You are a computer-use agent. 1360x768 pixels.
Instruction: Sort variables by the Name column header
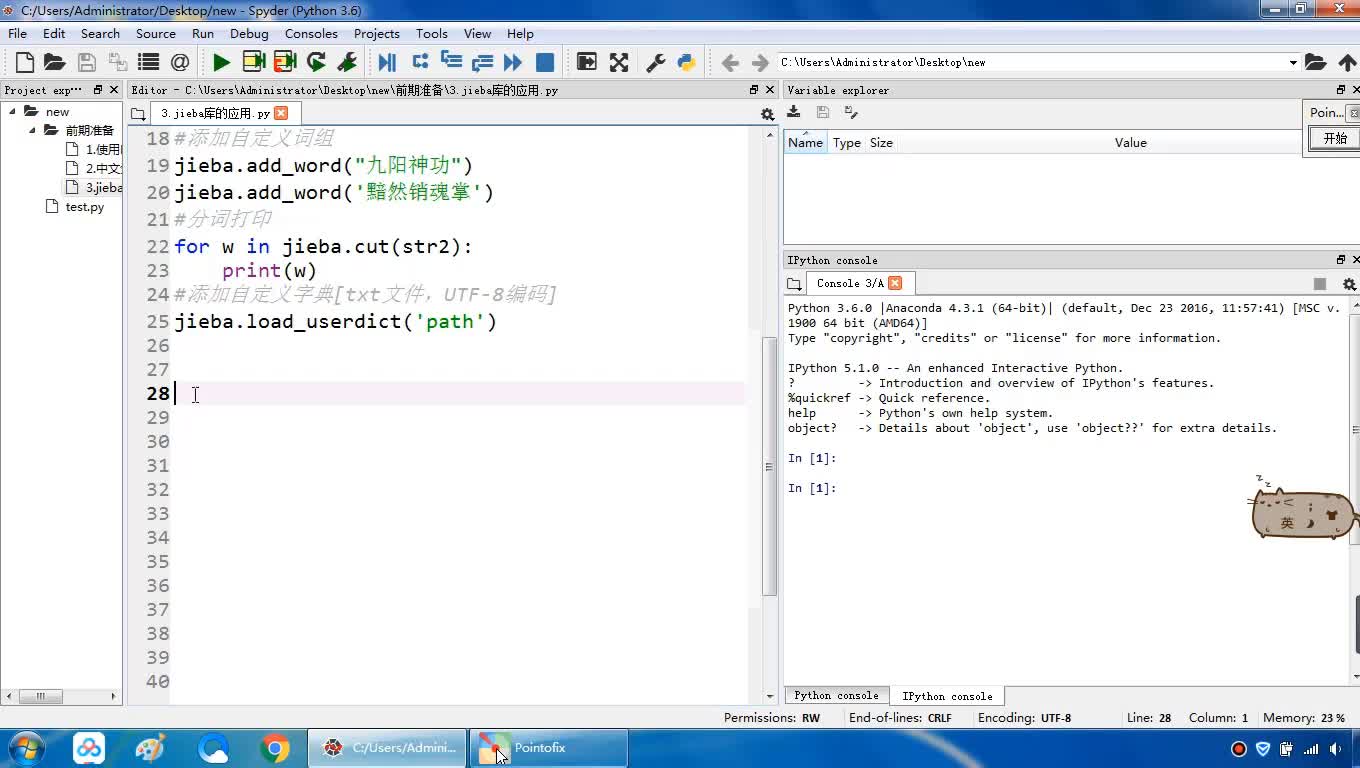[x=805, y=143]
